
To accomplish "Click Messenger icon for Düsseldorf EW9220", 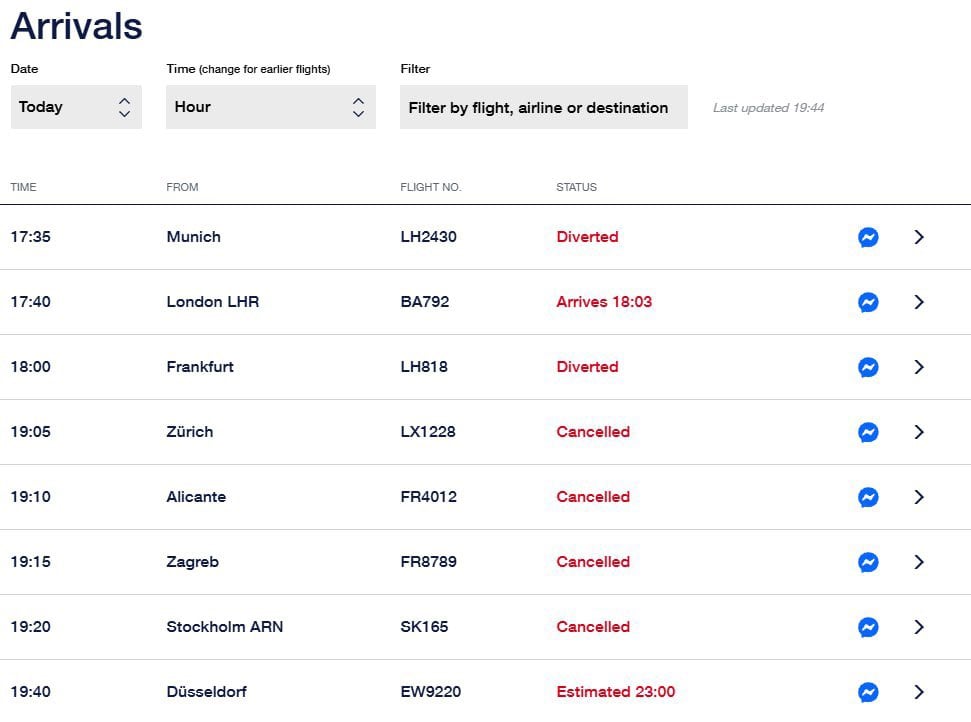I will (x=868, y=692).
